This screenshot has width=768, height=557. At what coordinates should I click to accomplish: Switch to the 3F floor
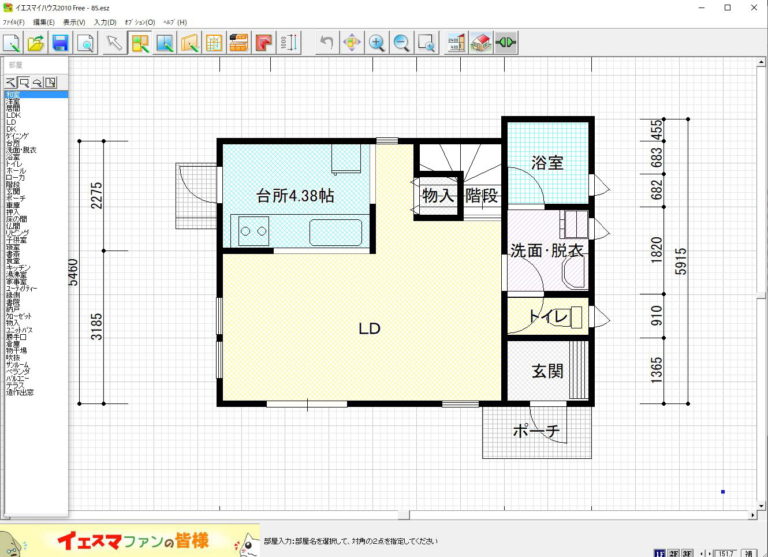coord(688,551)
